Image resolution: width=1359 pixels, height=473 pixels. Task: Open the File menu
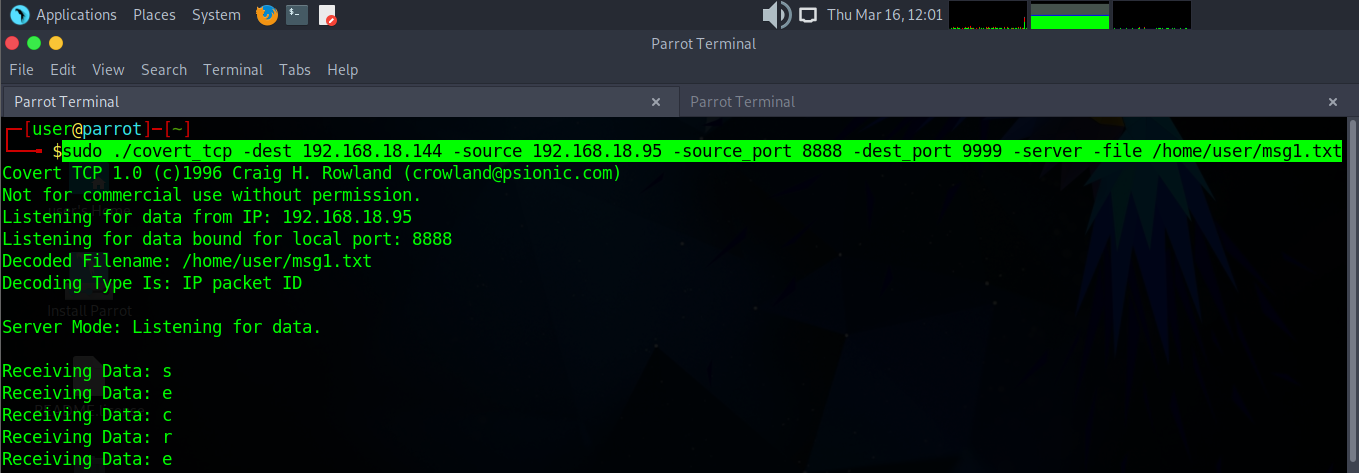click(x=22, y=70)
